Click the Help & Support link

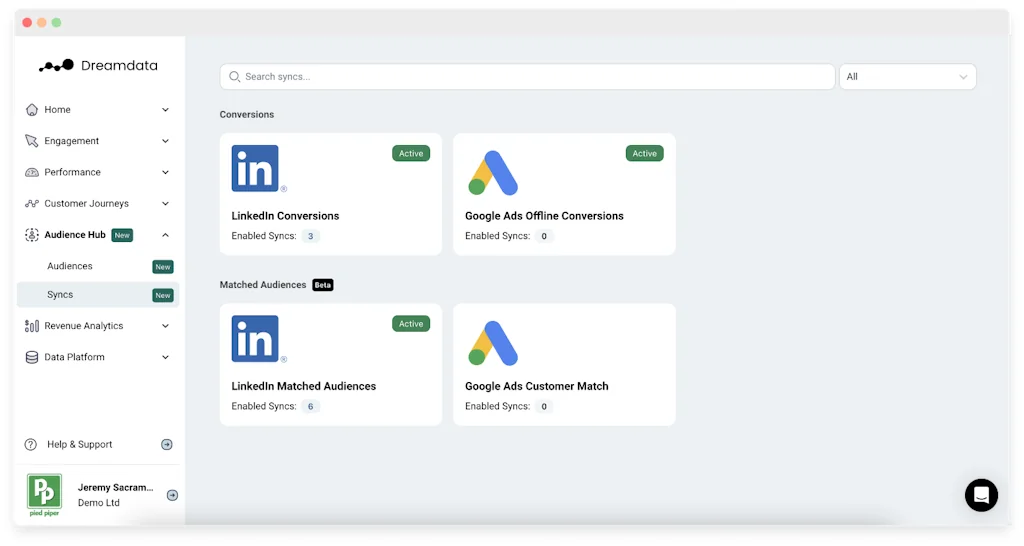pyautogui.click(x=80, y=445)
